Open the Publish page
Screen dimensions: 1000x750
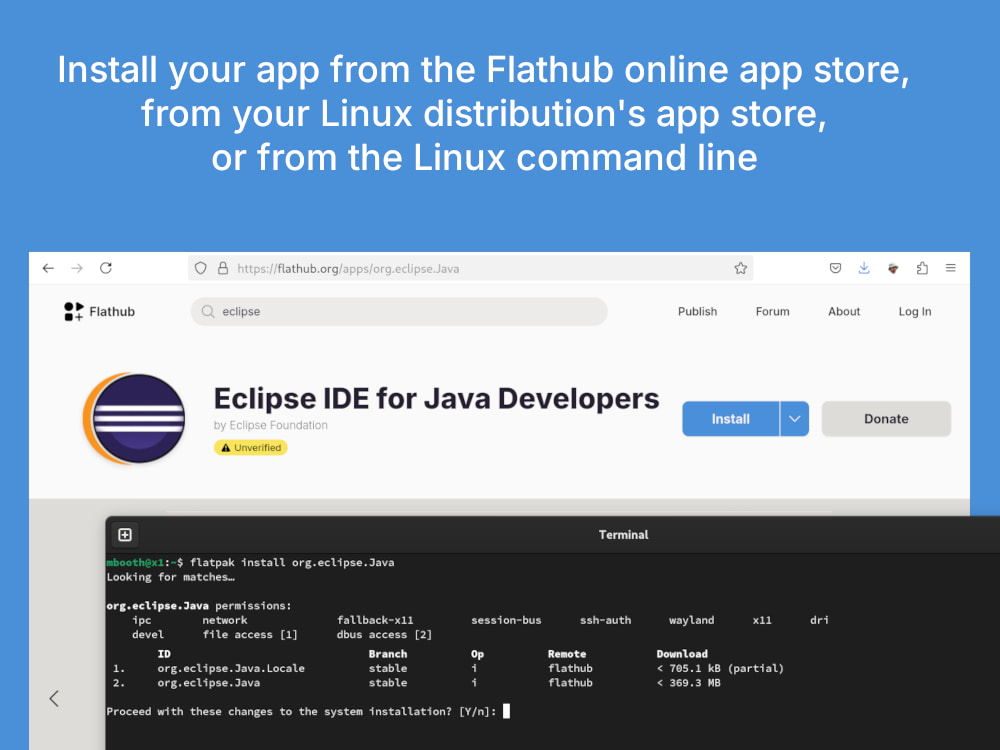click(697, 312)
